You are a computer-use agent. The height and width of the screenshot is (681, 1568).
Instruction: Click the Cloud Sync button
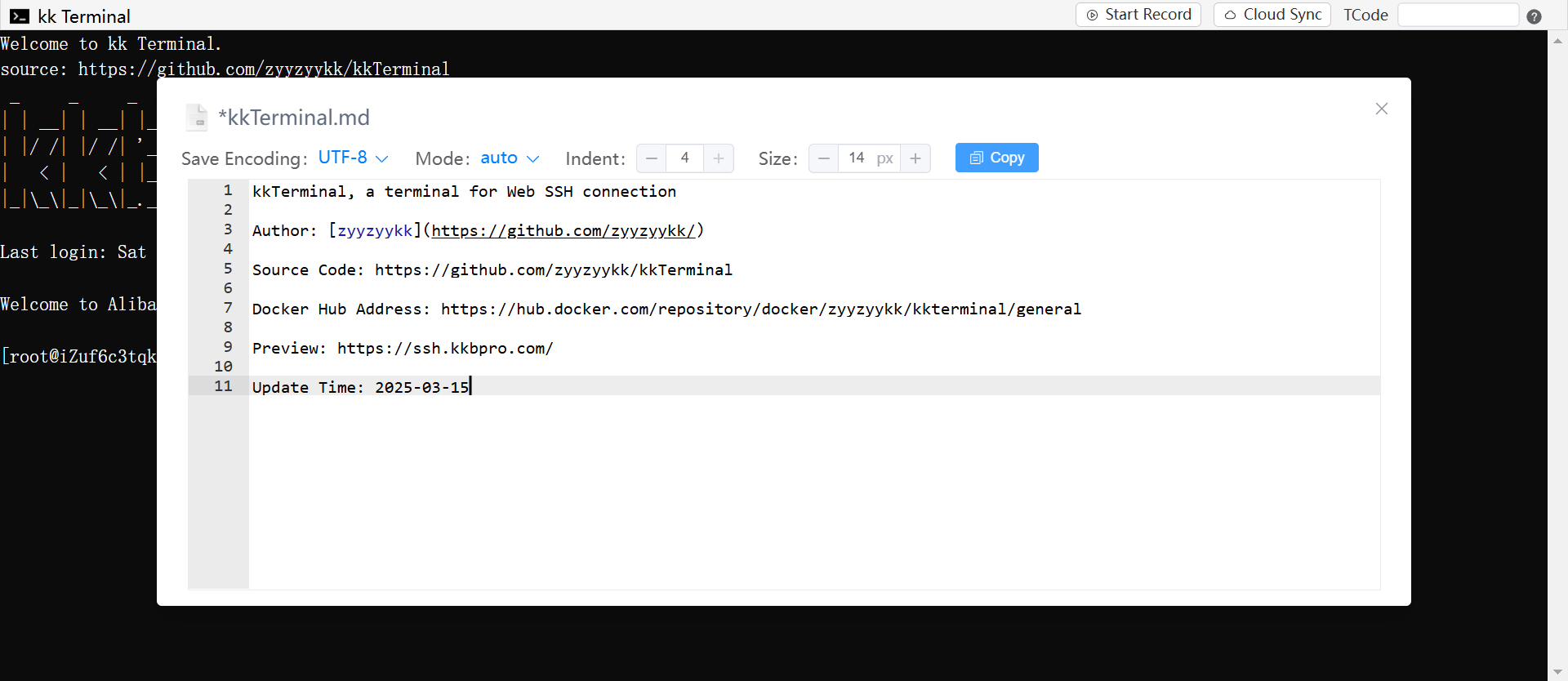[1272, 15]
